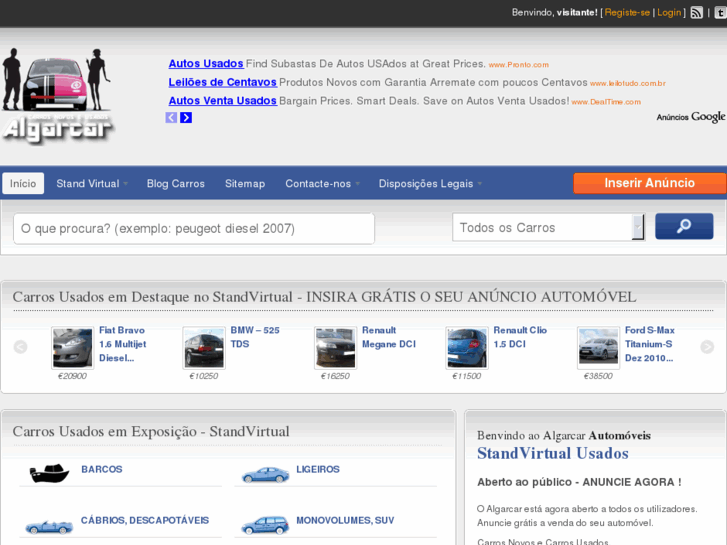Screen dimensions: 727x545
Task: Click the Cábrios convertible car icon
Action: pos(49,526)
